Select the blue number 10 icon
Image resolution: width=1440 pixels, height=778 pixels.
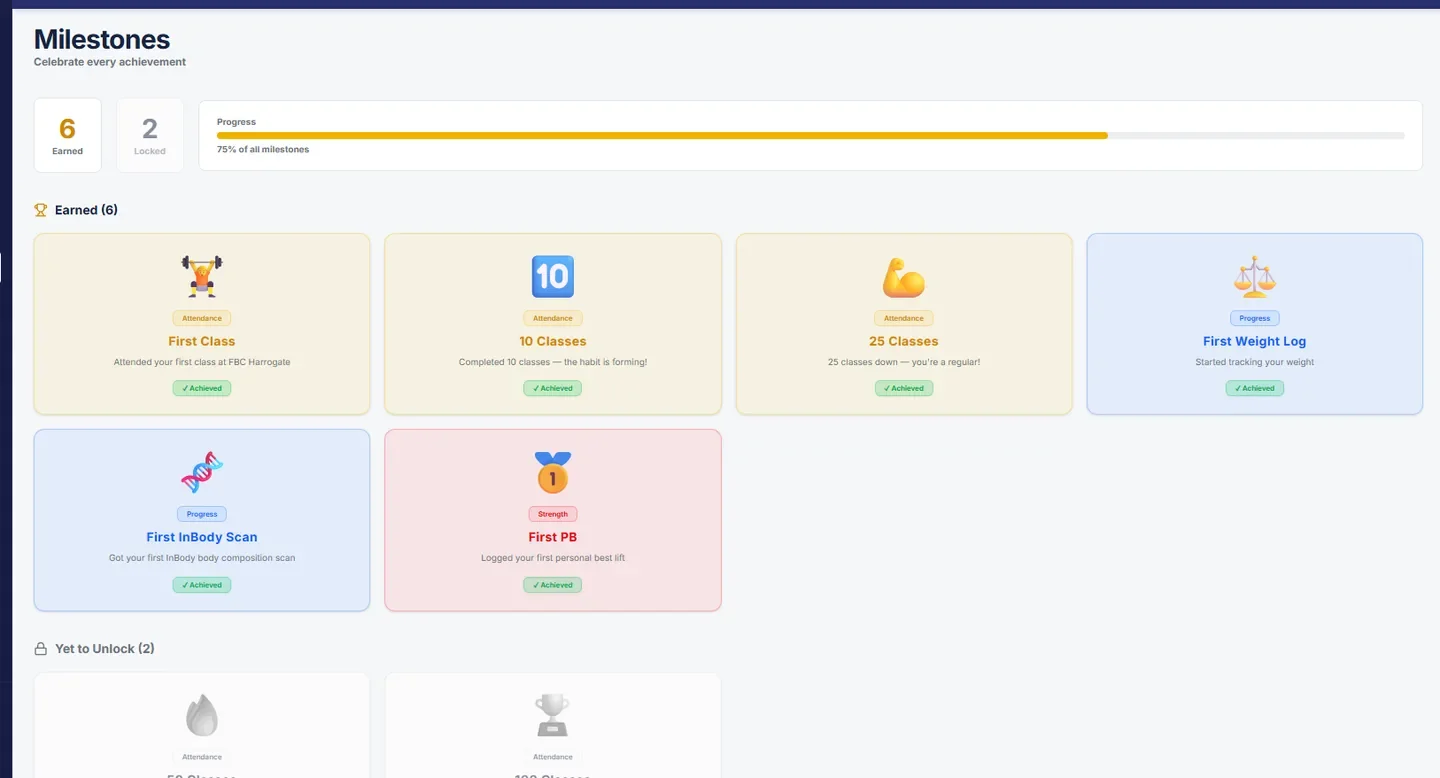(x=553, y=276)
